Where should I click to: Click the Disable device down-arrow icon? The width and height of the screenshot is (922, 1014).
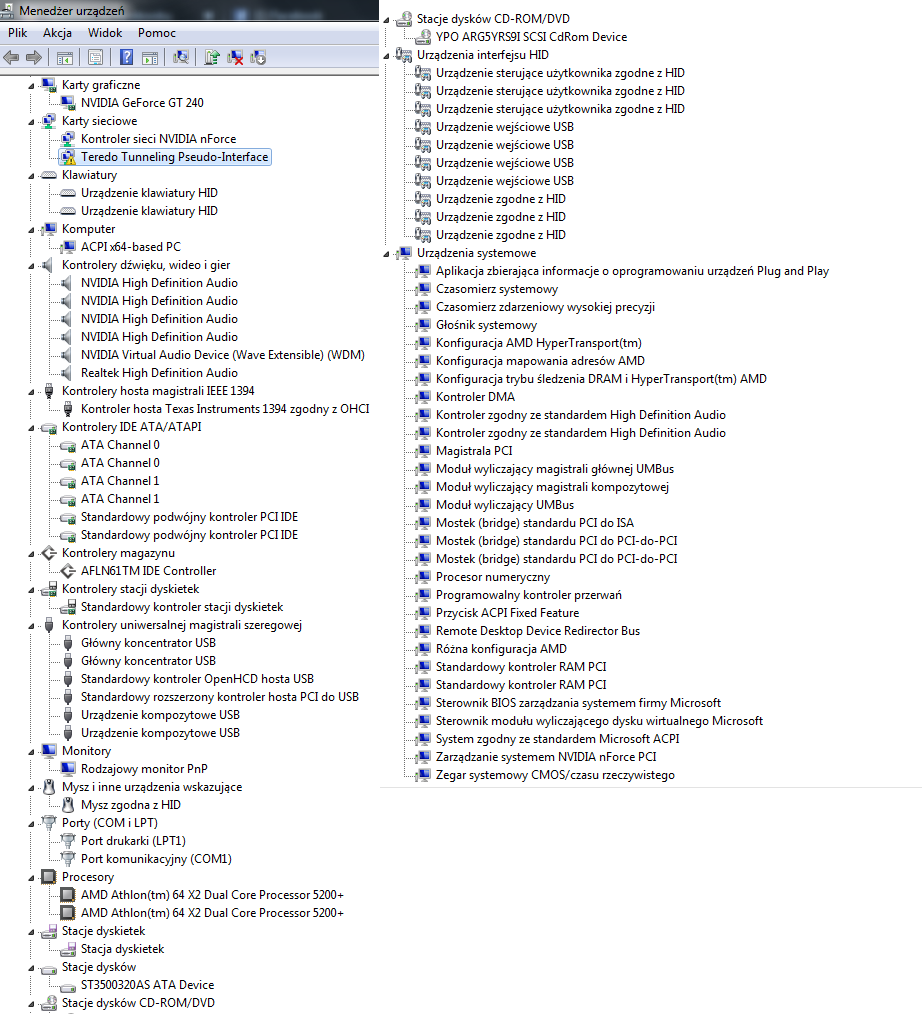[x=258, y=58]
